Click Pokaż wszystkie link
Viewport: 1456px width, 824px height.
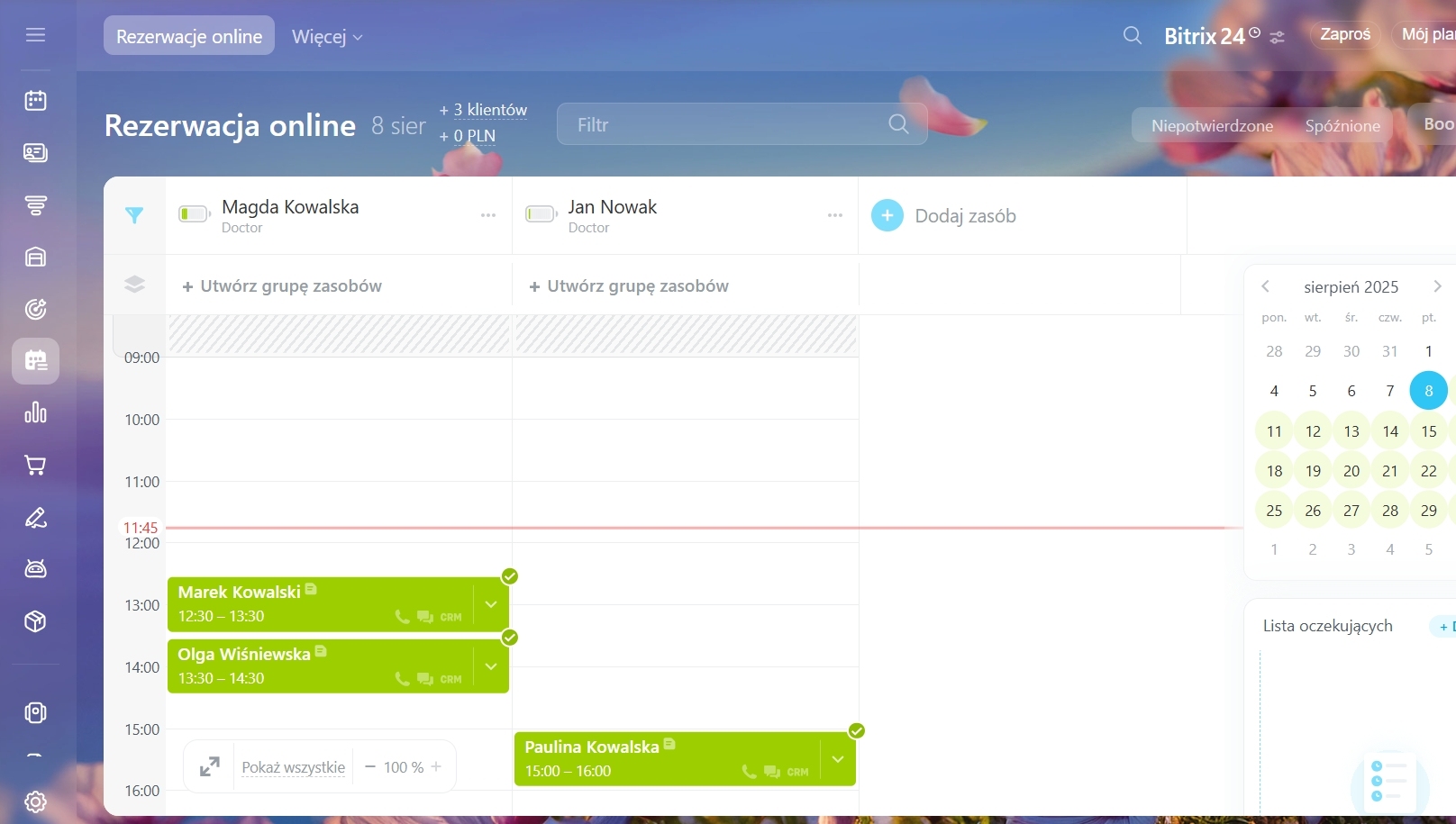pyautogui.click(x=293, y=767)
